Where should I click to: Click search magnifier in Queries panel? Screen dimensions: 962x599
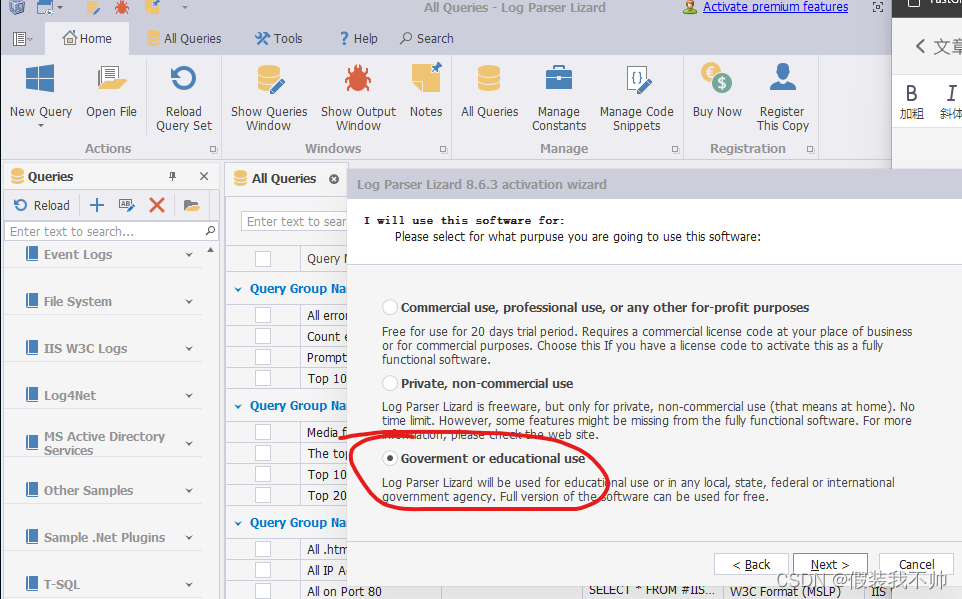coord(210,231)
